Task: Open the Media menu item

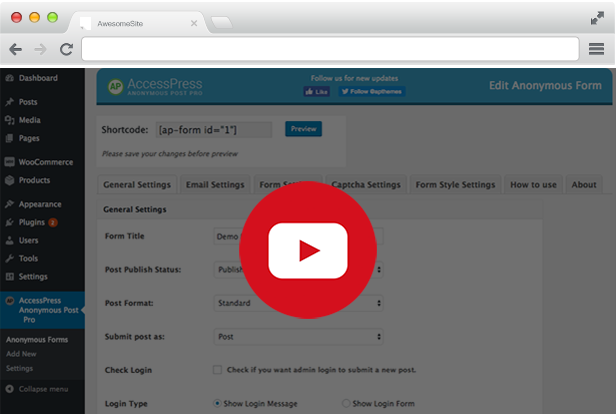Action: coord(29,120)
